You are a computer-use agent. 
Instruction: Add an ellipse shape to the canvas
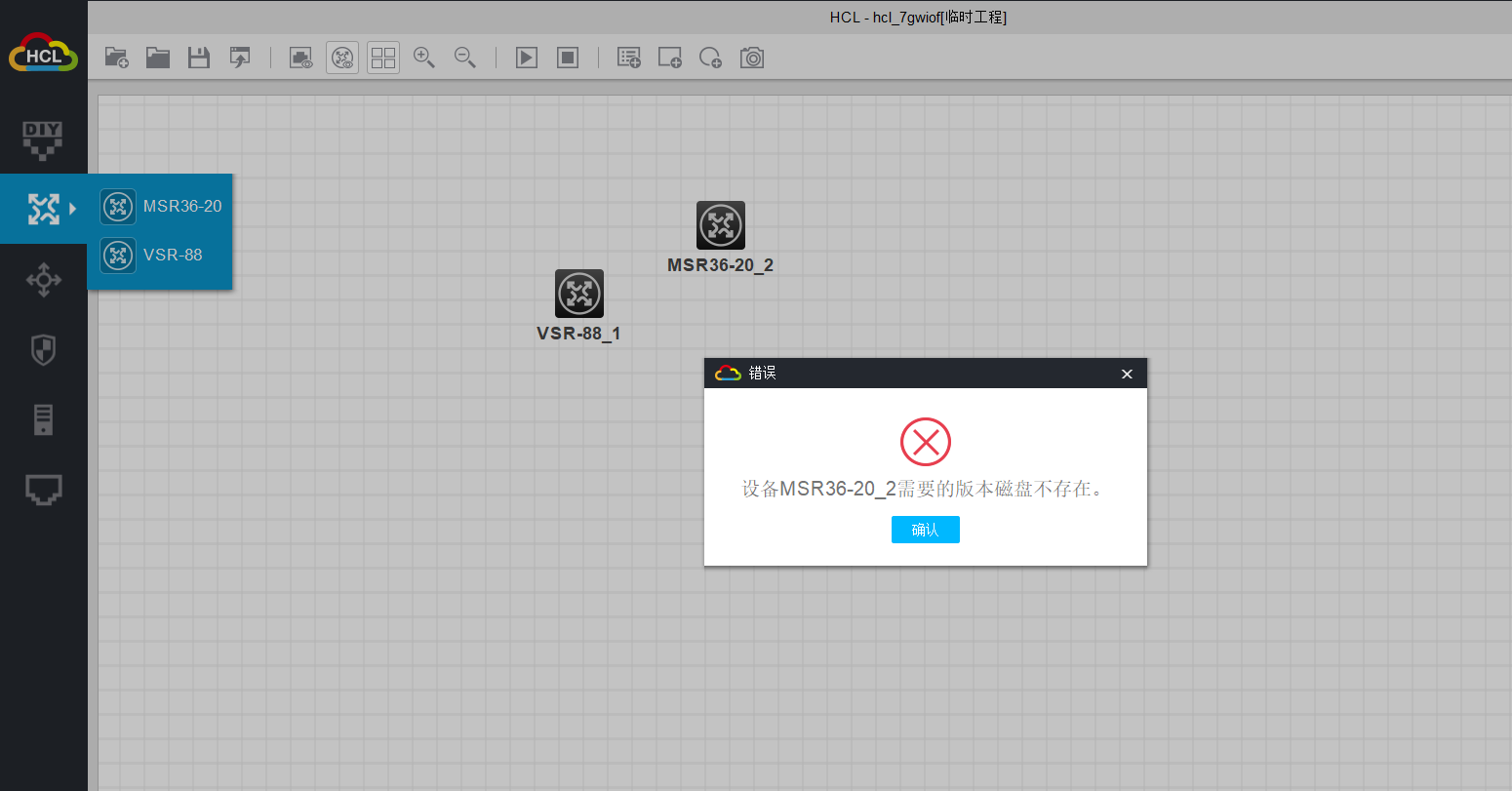point(711,58)
